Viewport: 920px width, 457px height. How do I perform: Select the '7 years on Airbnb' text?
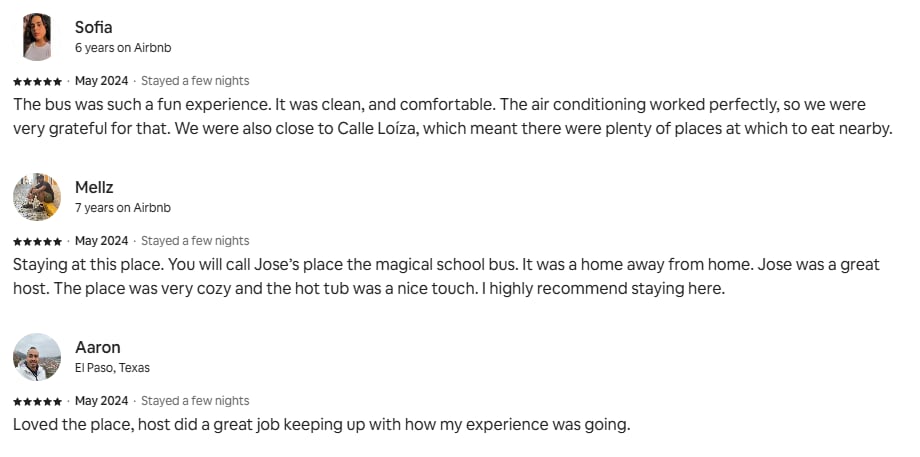(x=123, y=208)
